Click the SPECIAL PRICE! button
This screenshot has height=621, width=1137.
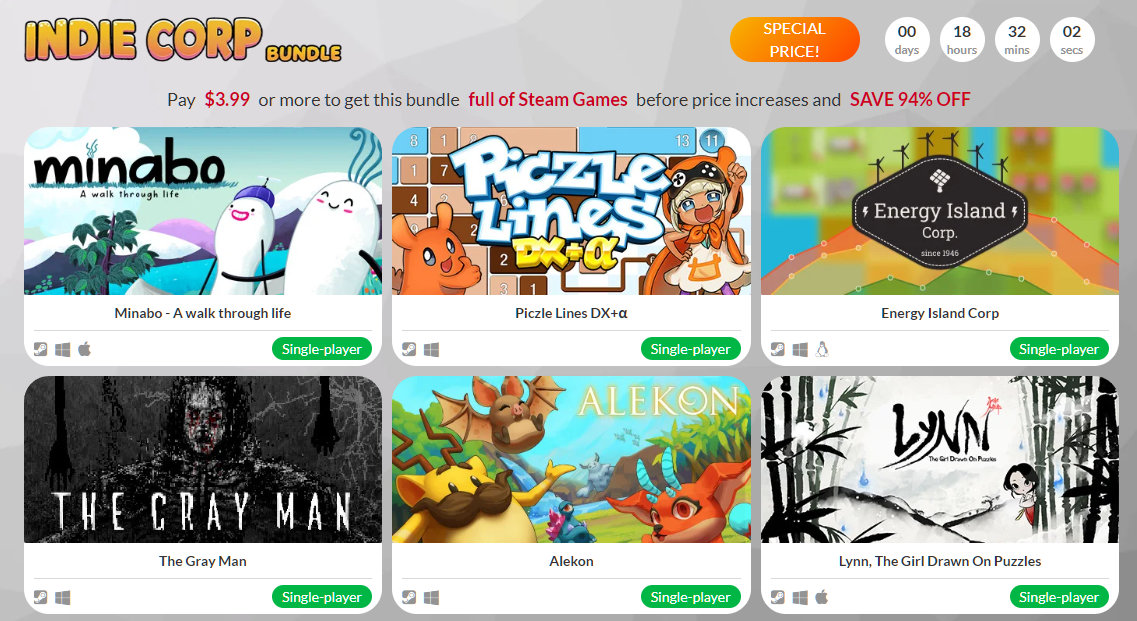pyautogui.click(x=795, y=40)
